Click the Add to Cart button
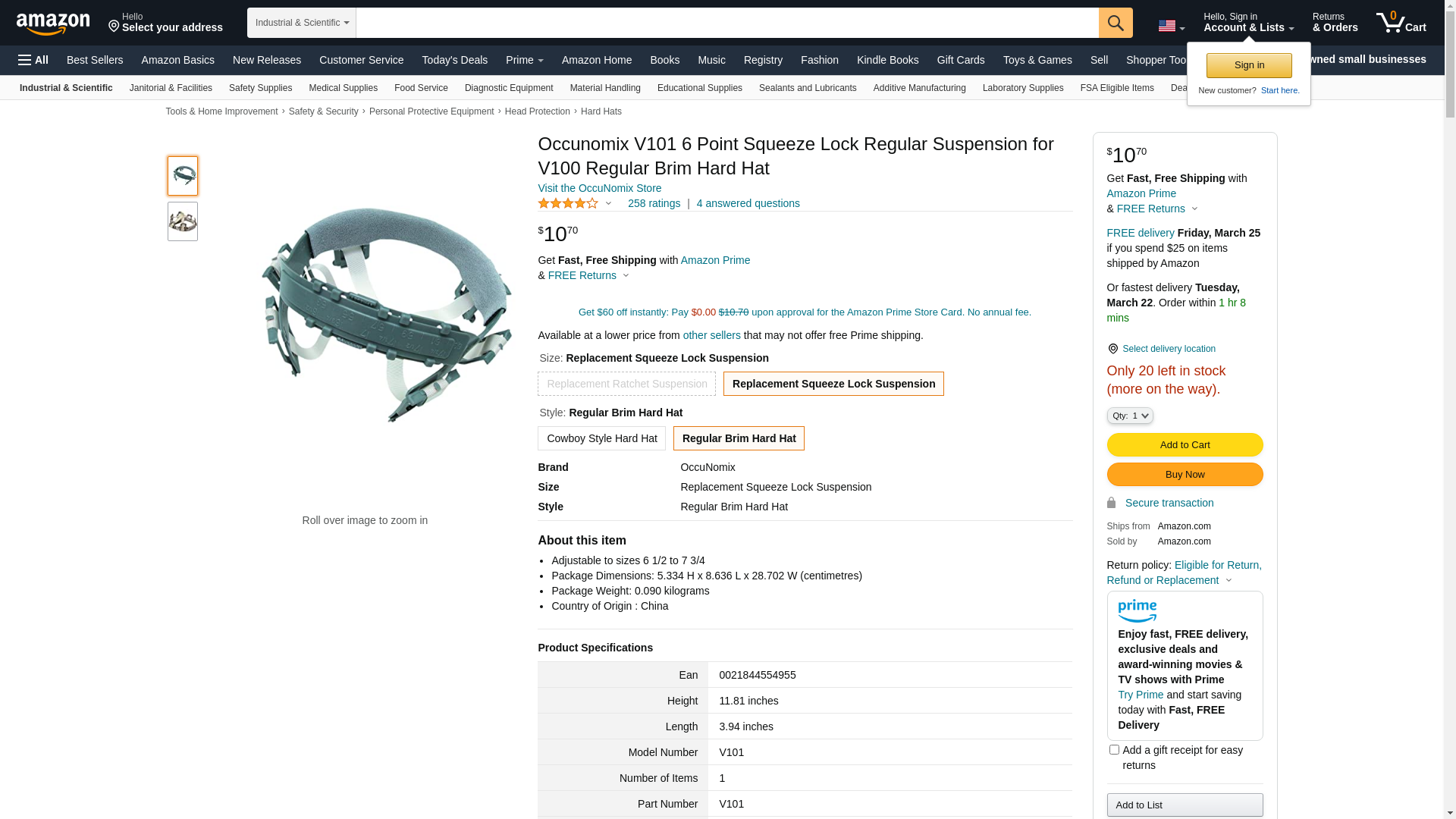The height and width of the screenshot is (819, 1456). pyautogui.click(x=1185, y=445)
